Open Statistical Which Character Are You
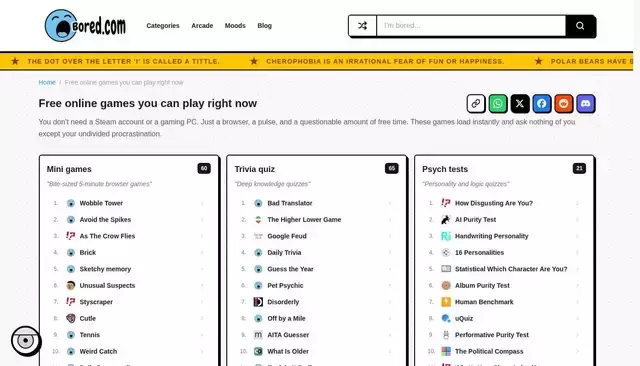 click(511, 269)
